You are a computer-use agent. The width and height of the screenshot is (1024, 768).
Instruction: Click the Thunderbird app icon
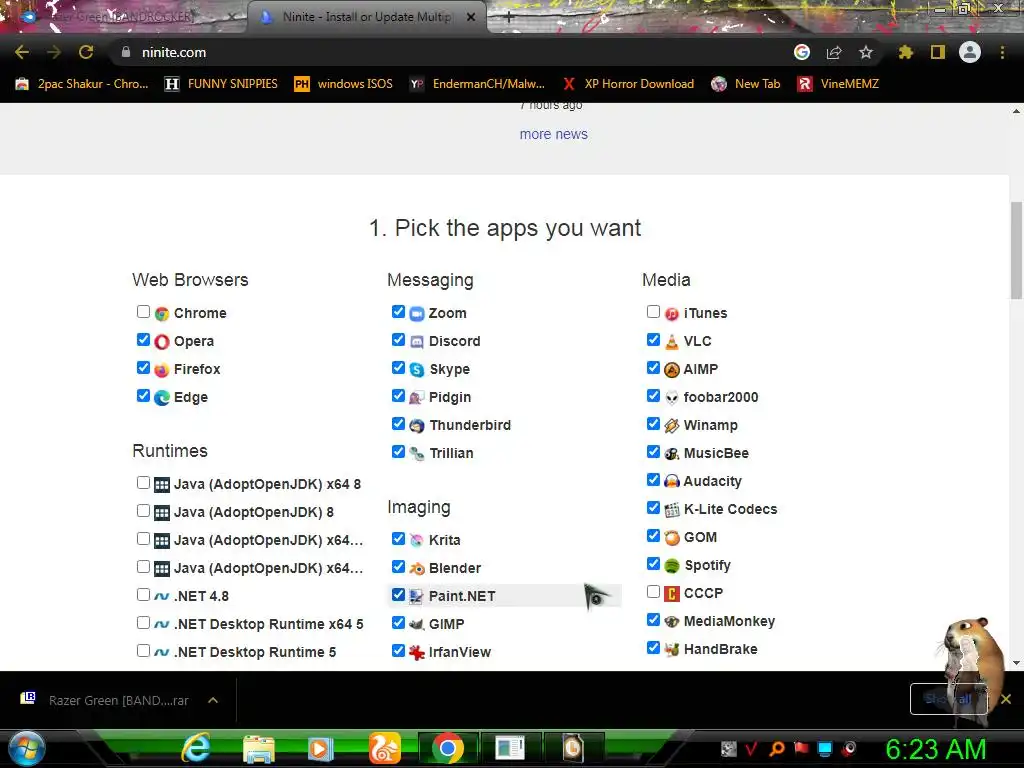click(x=417, y=426)
